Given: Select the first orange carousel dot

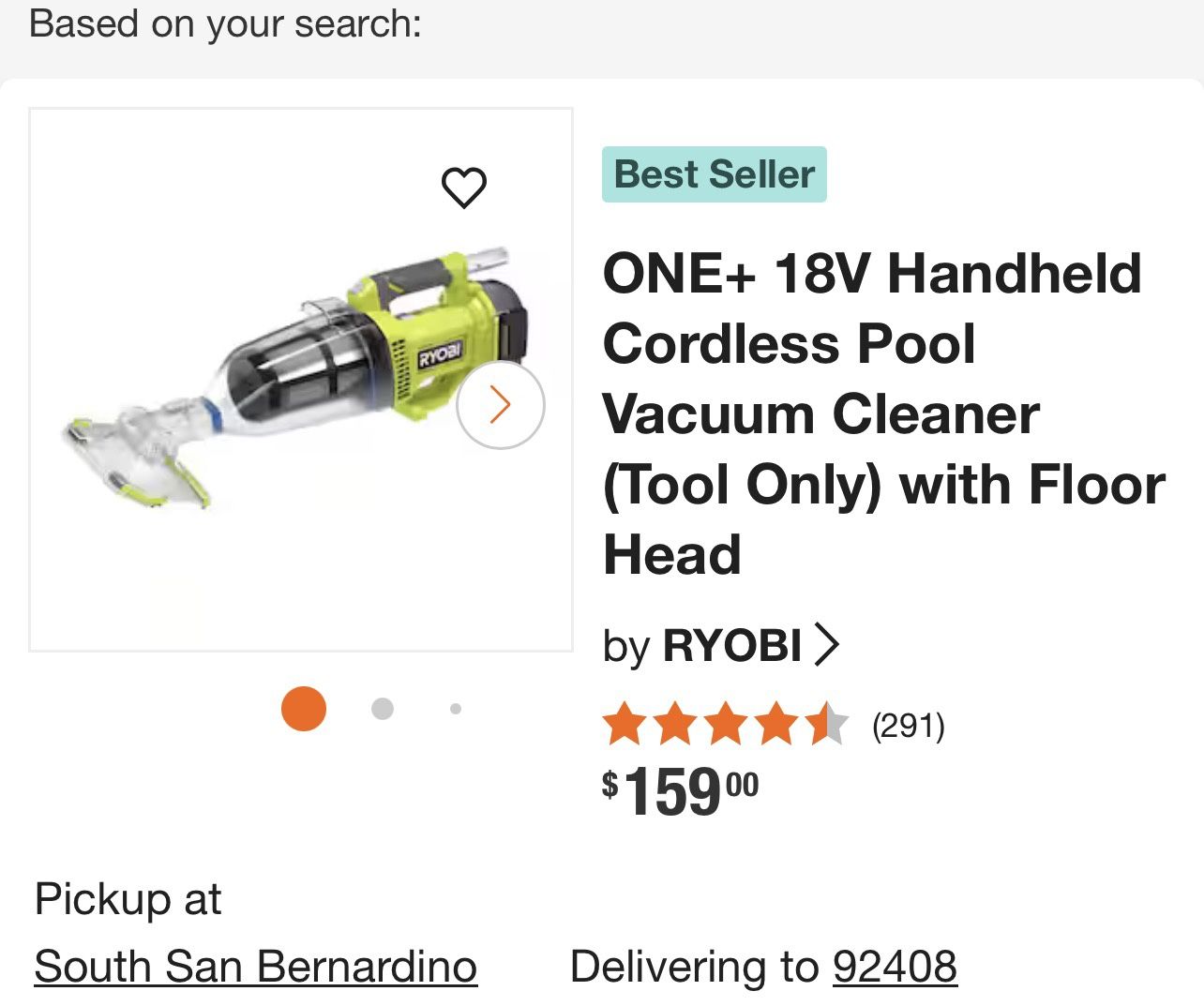Looking at the screenshot, I should 304,709.
